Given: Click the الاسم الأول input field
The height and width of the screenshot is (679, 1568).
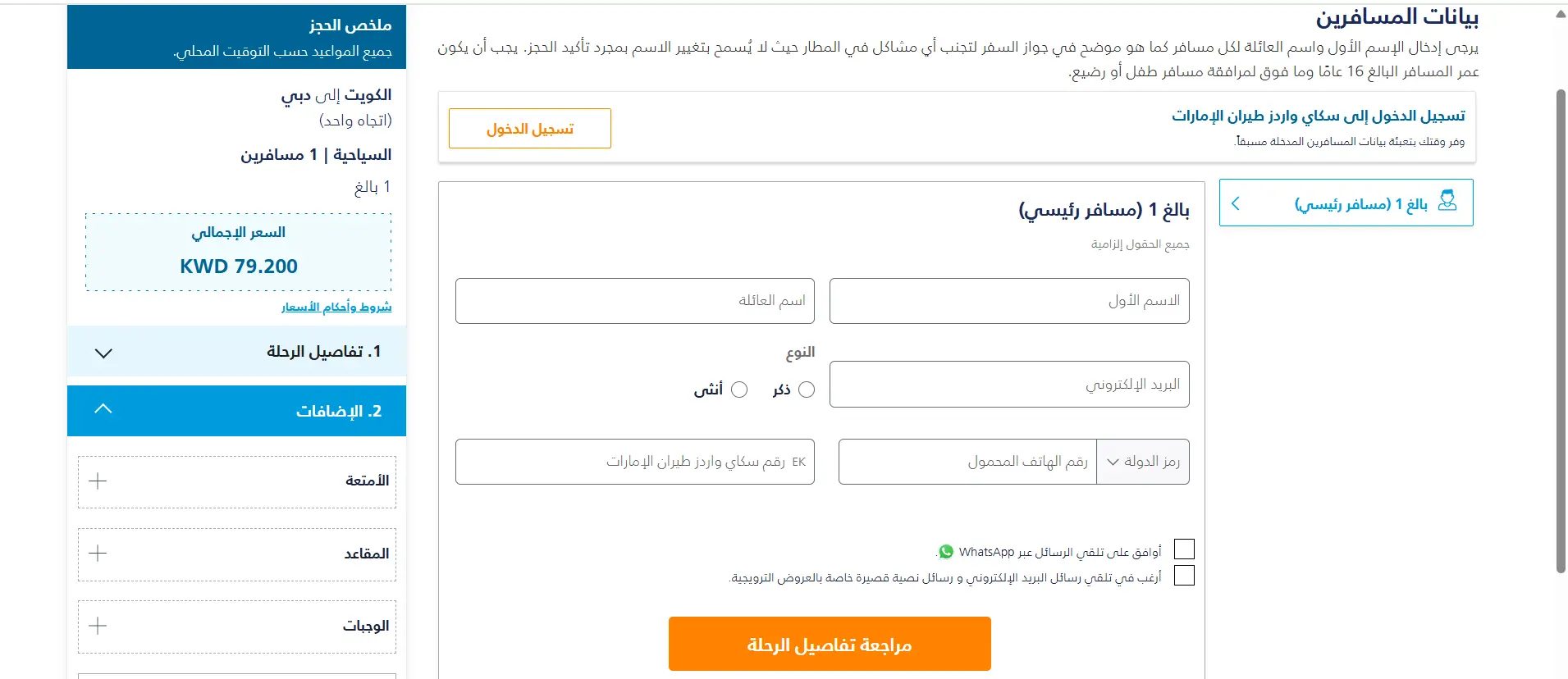Looking at the screenshot, I should coord(1009,301).
